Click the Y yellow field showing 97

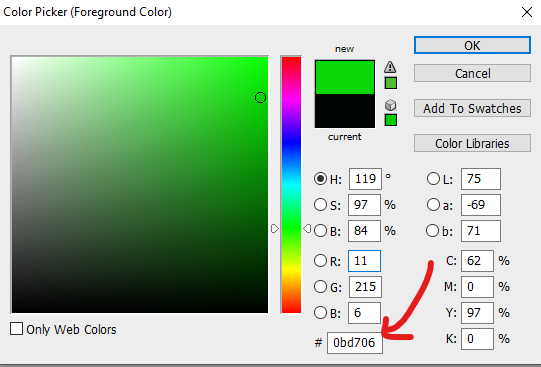(x=477, y=313)
